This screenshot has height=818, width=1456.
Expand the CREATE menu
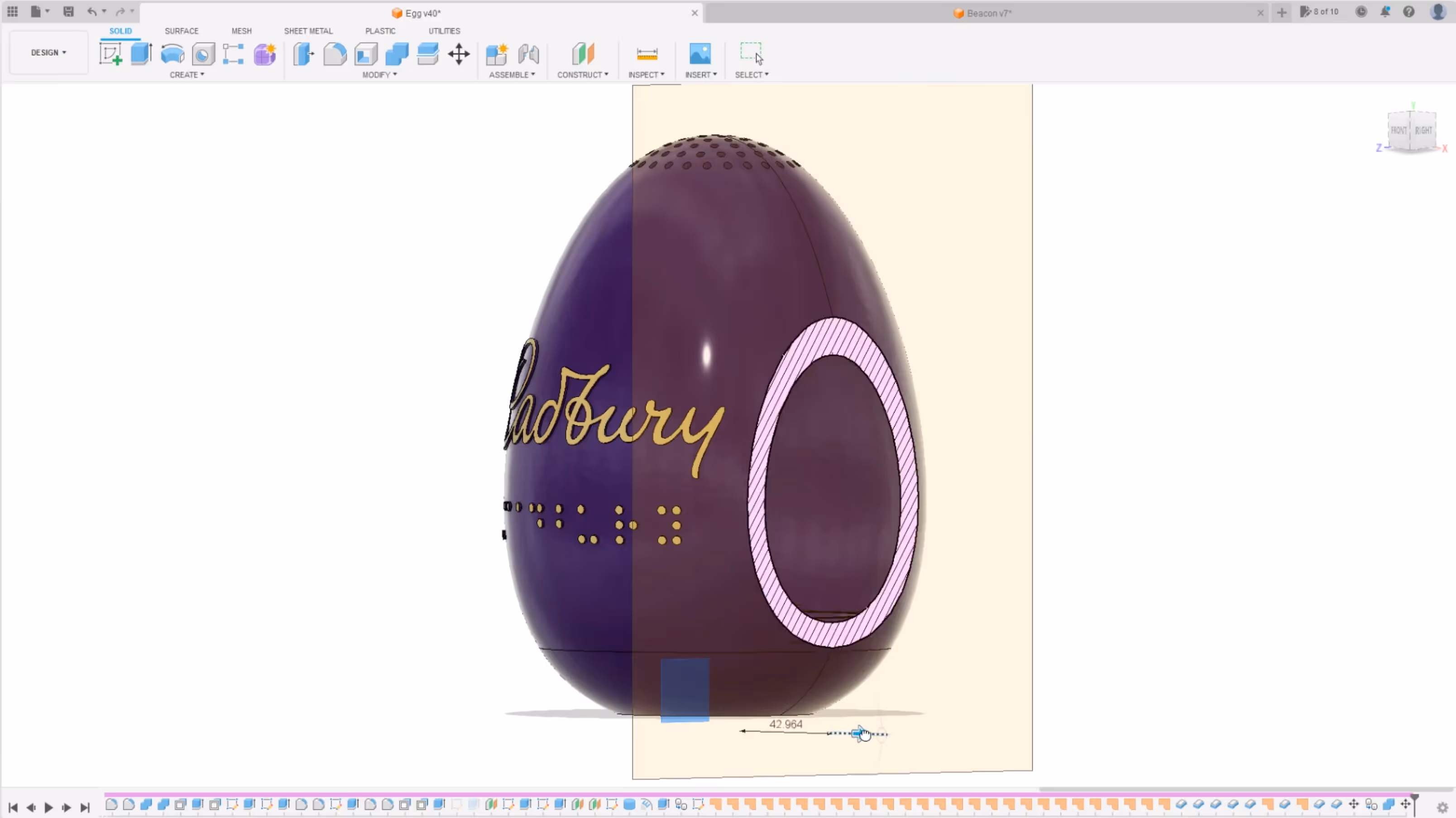point(187,75)
